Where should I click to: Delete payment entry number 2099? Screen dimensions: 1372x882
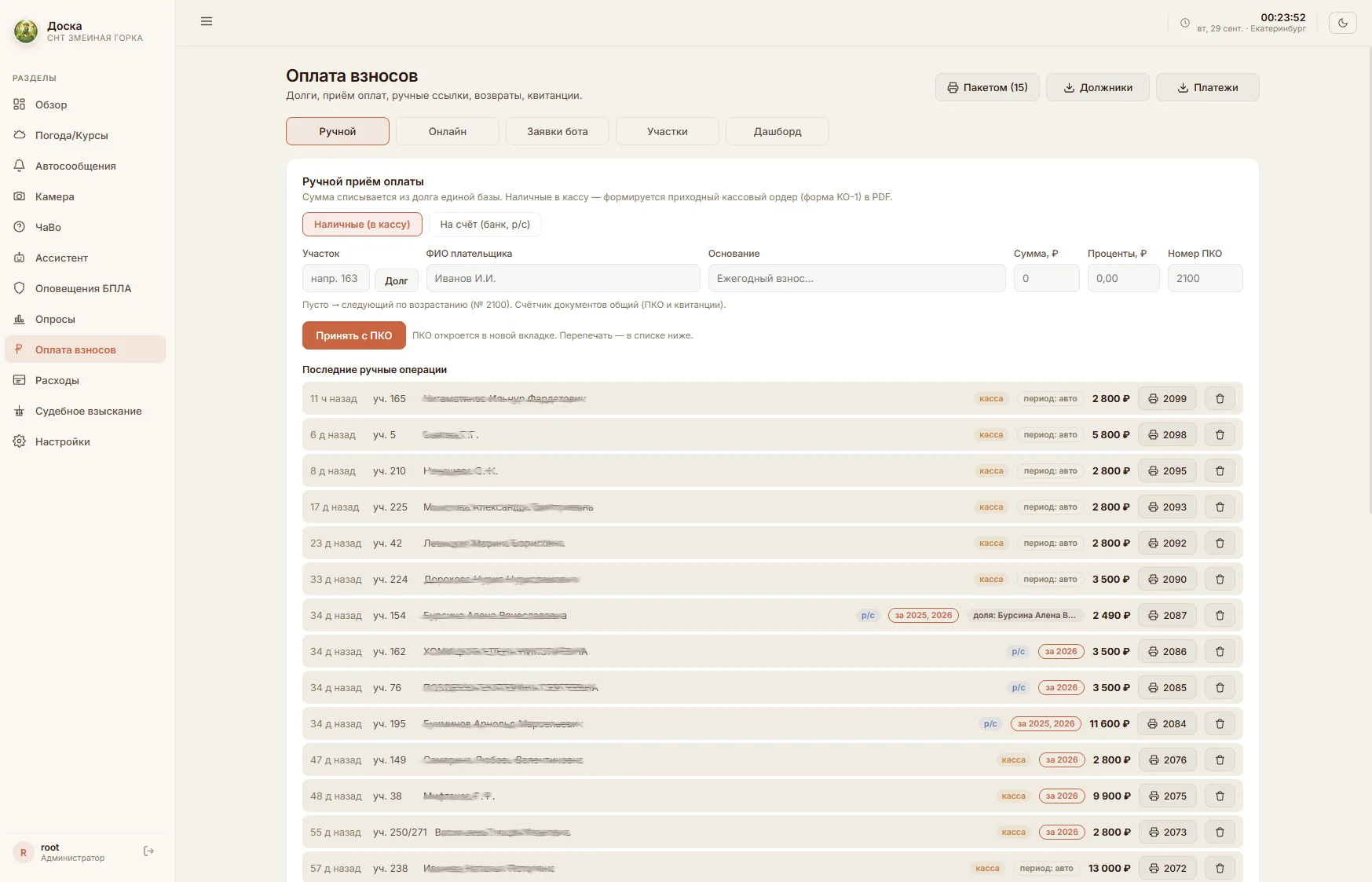pyautogui.click(x=1220, y=399)
